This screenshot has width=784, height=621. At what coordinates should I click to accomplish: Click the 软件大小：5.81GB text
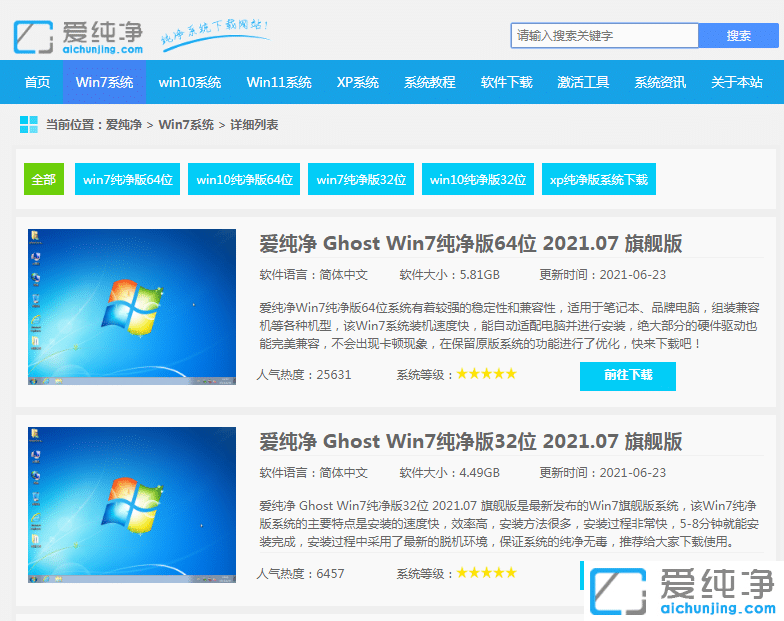pyautogui.click(x=450, y=274)
